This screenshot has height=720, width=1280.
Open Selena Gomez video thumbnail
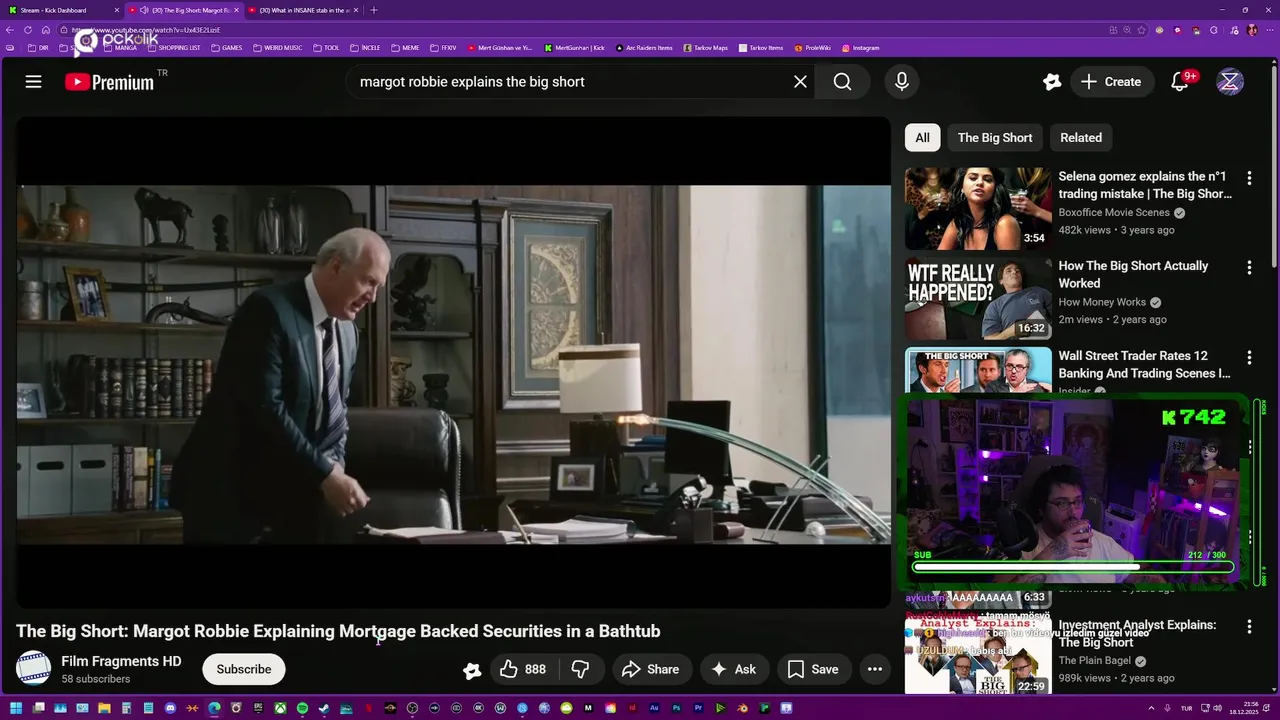tap(978, 208)
